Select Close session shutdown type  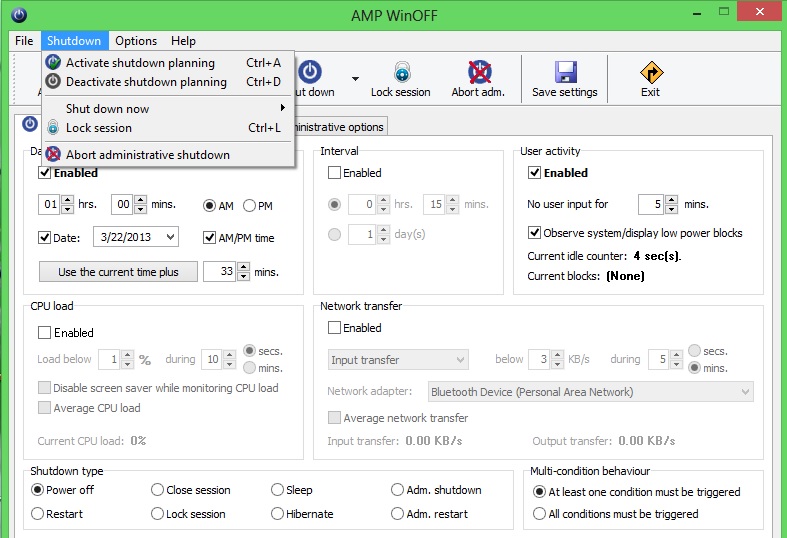pyautogui.click(x=158, y=489)
